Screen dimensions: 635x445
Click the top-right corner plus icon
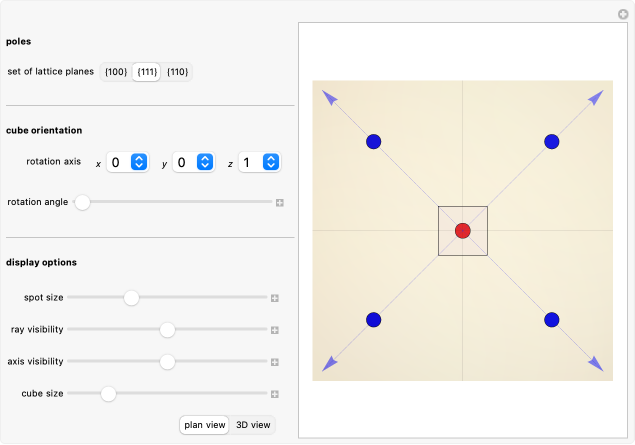pyautogui.click(x=623, y=14)
